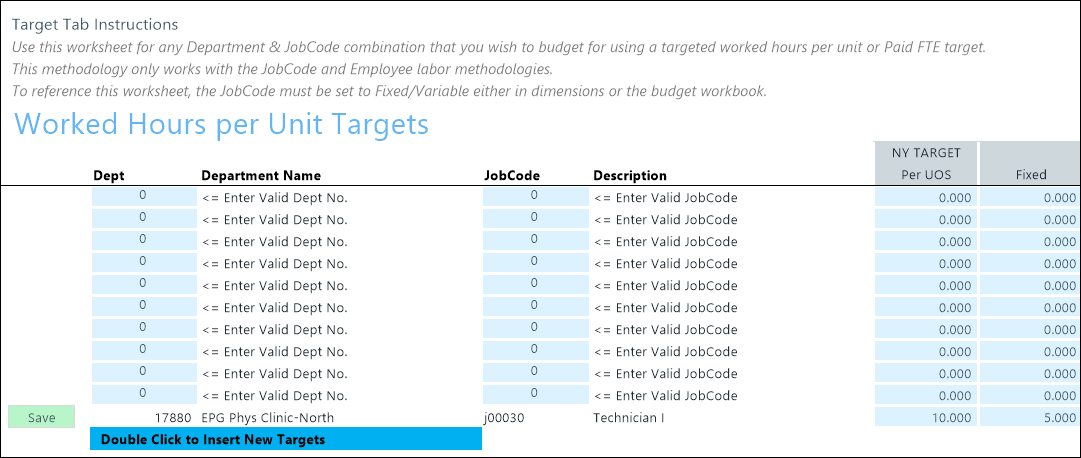1081x458 pixels.
Task: Click the green Save button
Action: tap(41, 417)
